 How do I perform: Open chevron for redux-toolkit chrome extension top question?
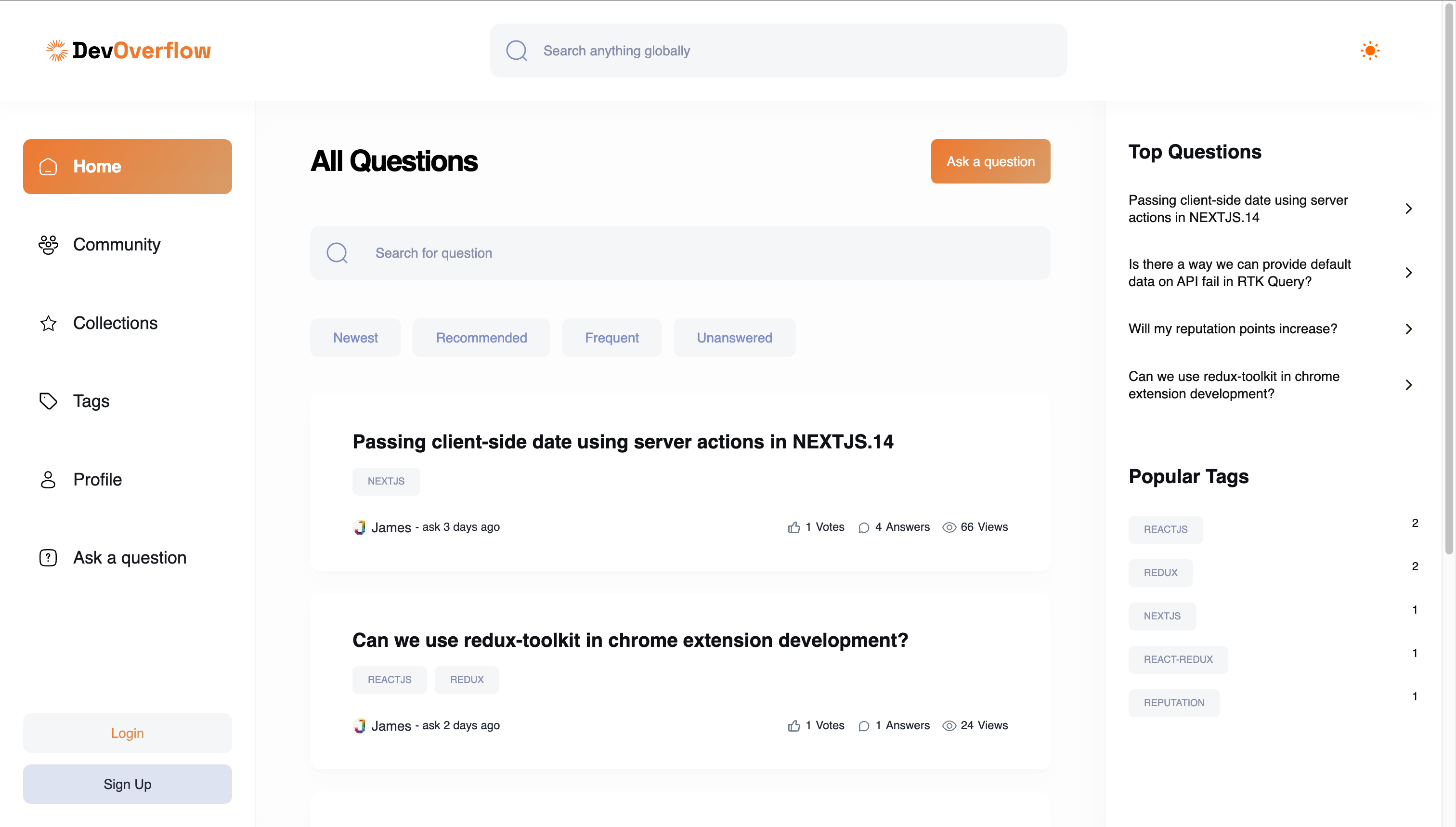[1408, 385]
